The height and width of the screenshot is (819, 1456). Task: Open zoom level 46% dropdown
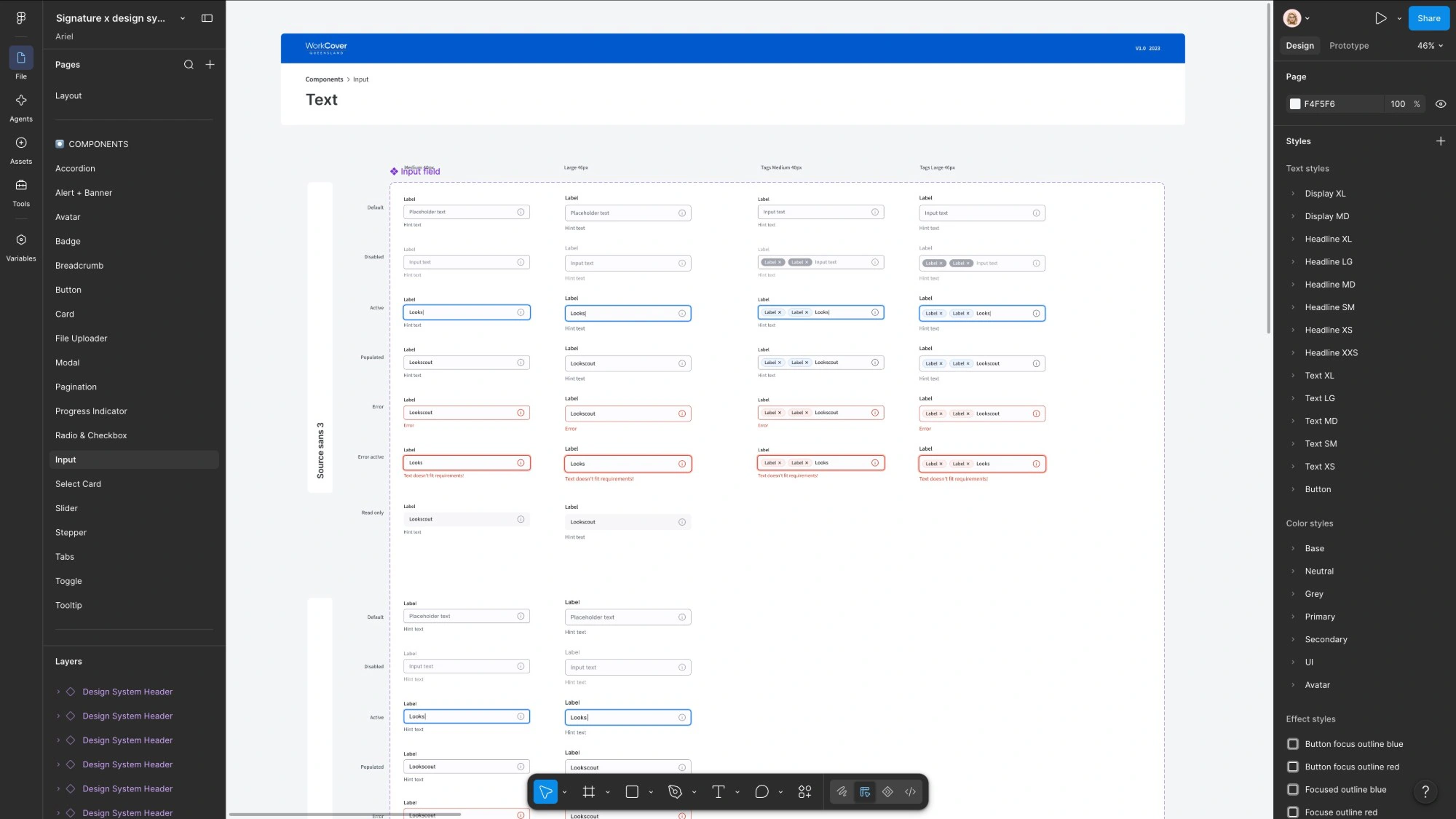point(1430,46)
